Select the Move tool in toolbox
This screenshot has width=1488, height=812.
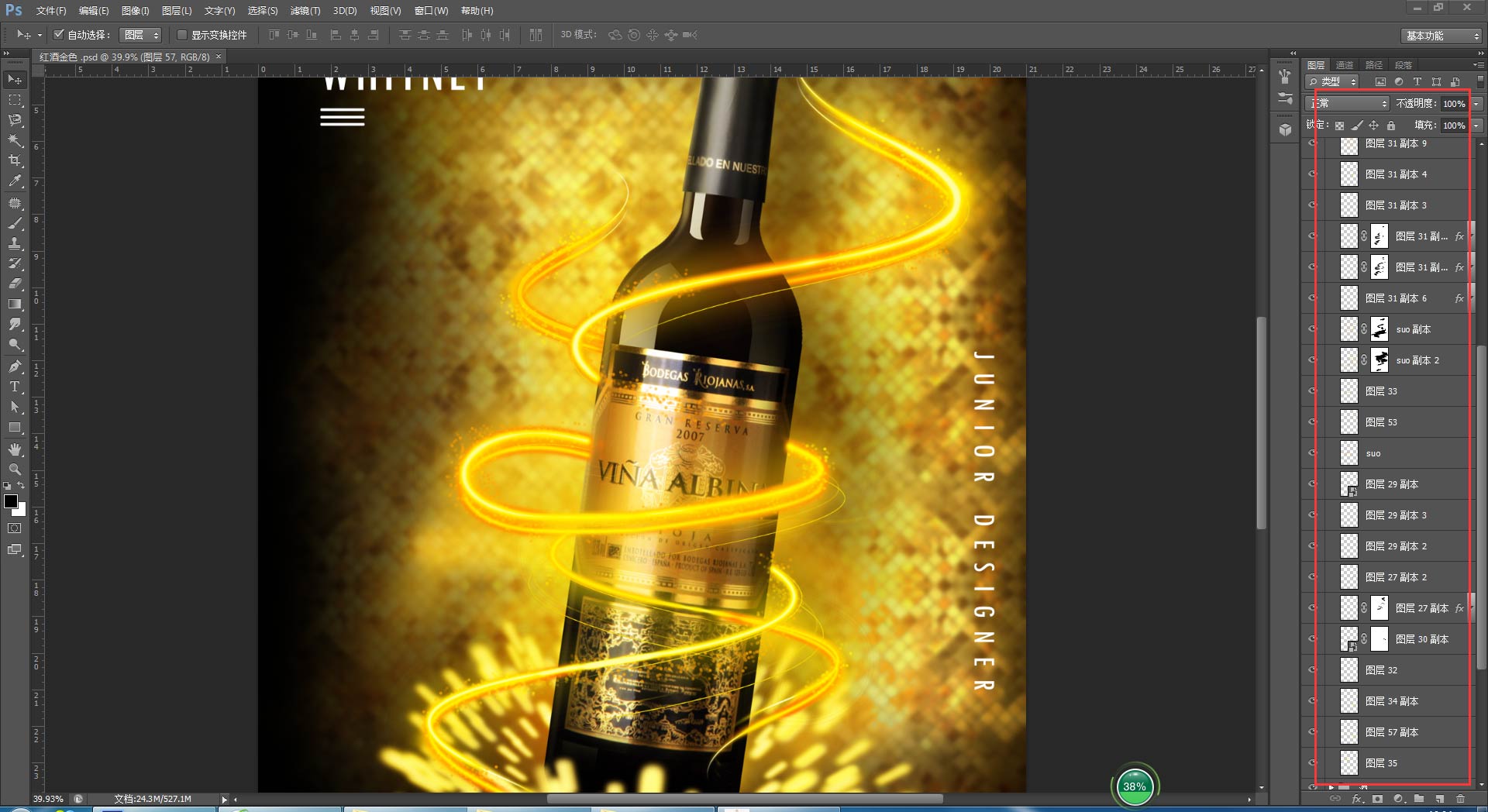[15, 80]
